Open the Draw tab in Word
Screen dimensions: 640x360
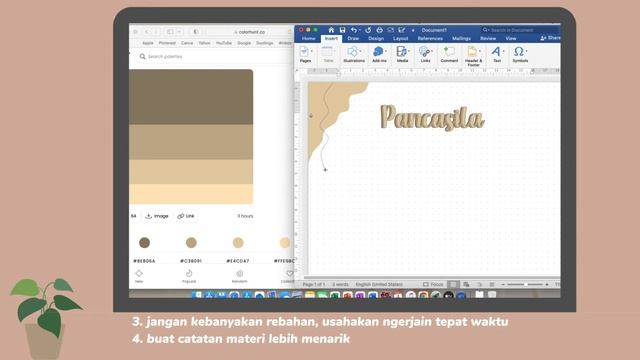tap(353, 38)
